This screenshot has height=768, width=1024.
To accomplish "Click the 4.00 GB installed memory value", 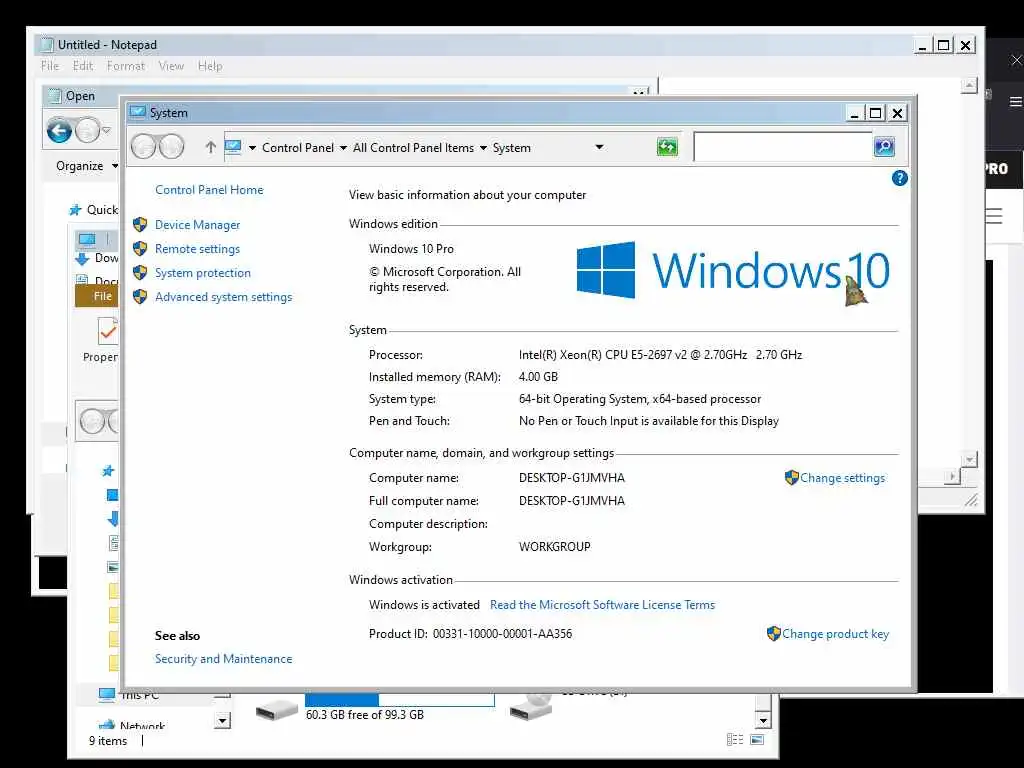I will tap(538, 377).
